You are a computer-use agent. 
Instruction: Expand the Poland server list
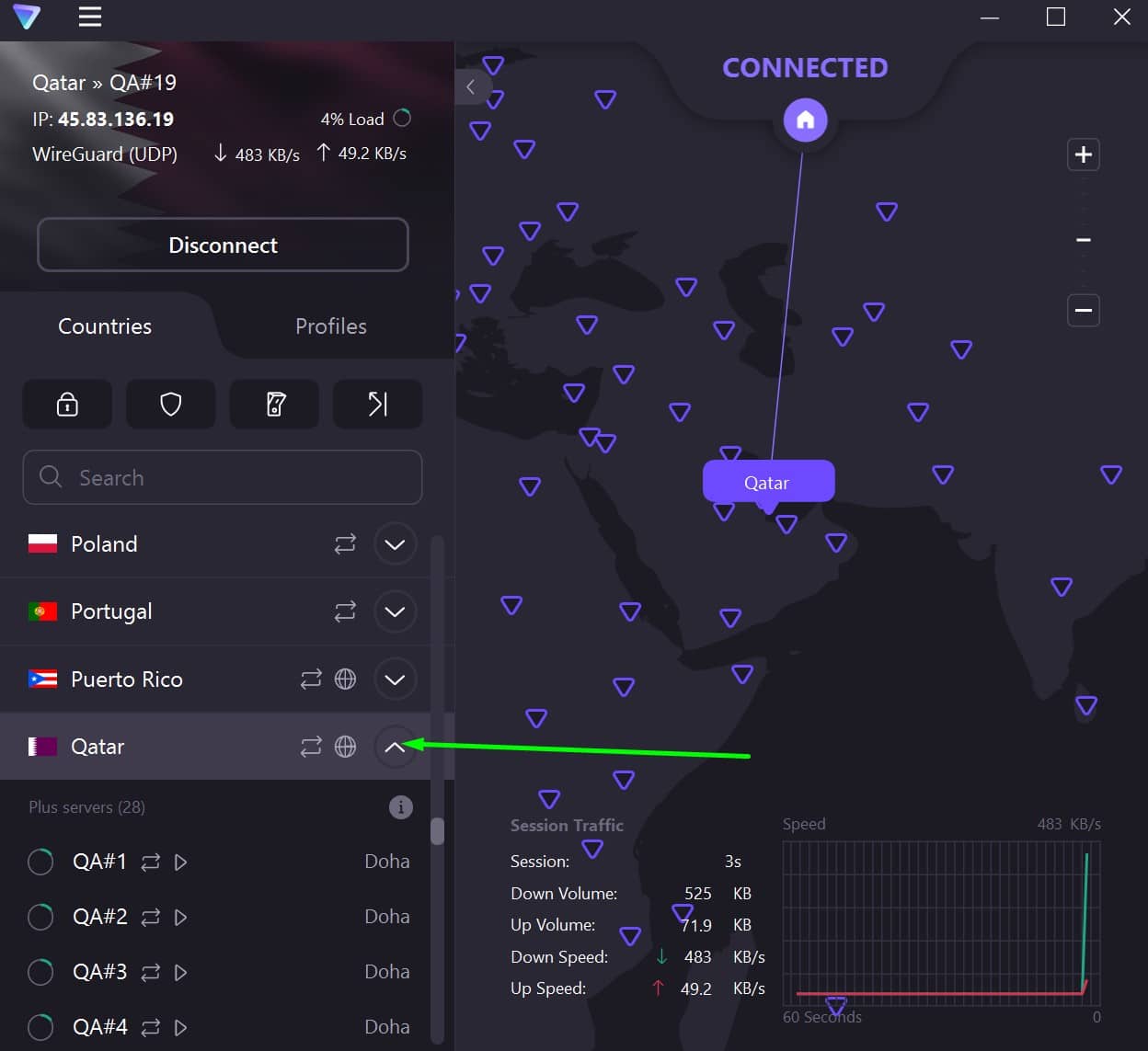395,544
